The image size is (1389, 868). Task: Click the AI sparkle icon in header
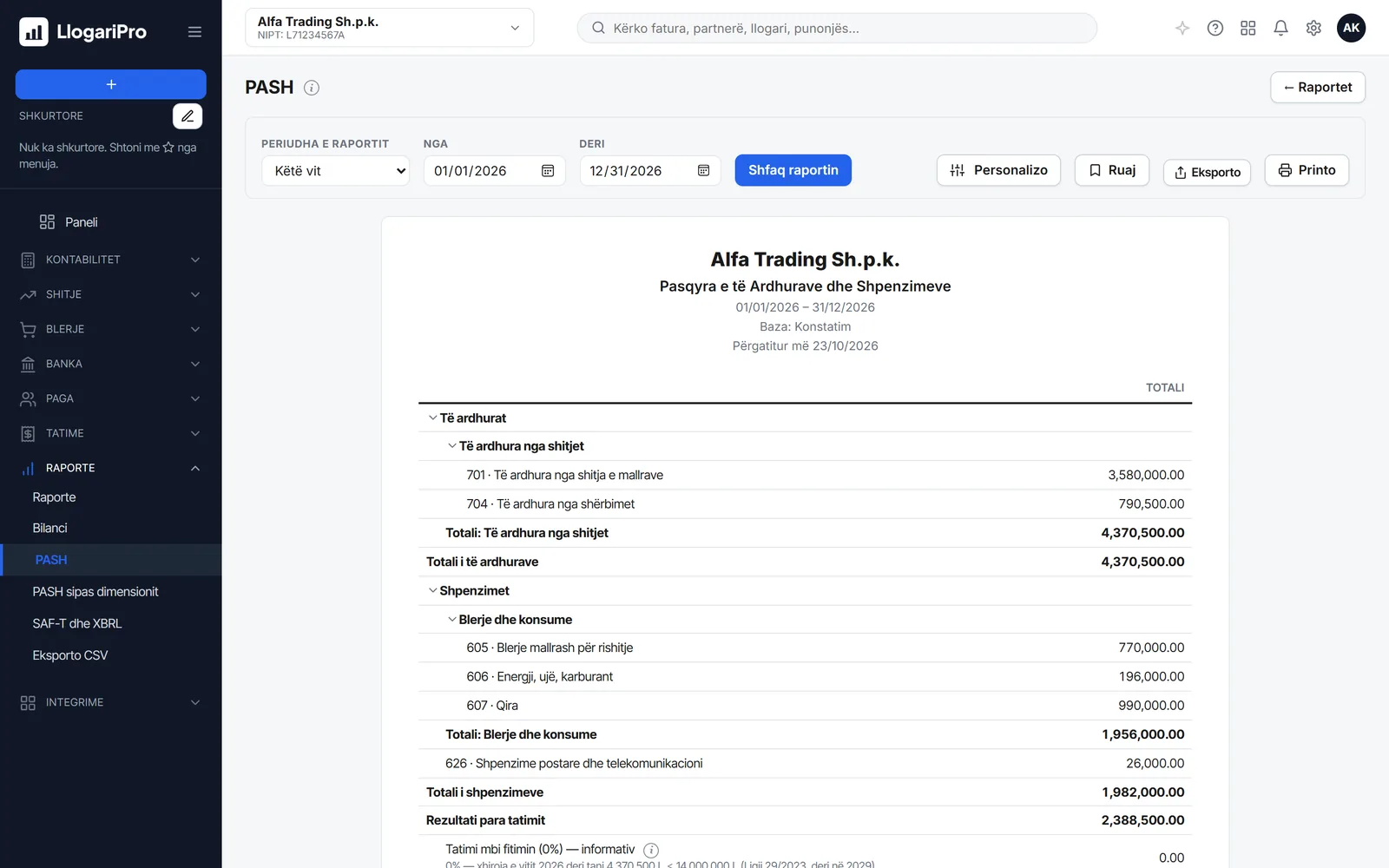1182,28
